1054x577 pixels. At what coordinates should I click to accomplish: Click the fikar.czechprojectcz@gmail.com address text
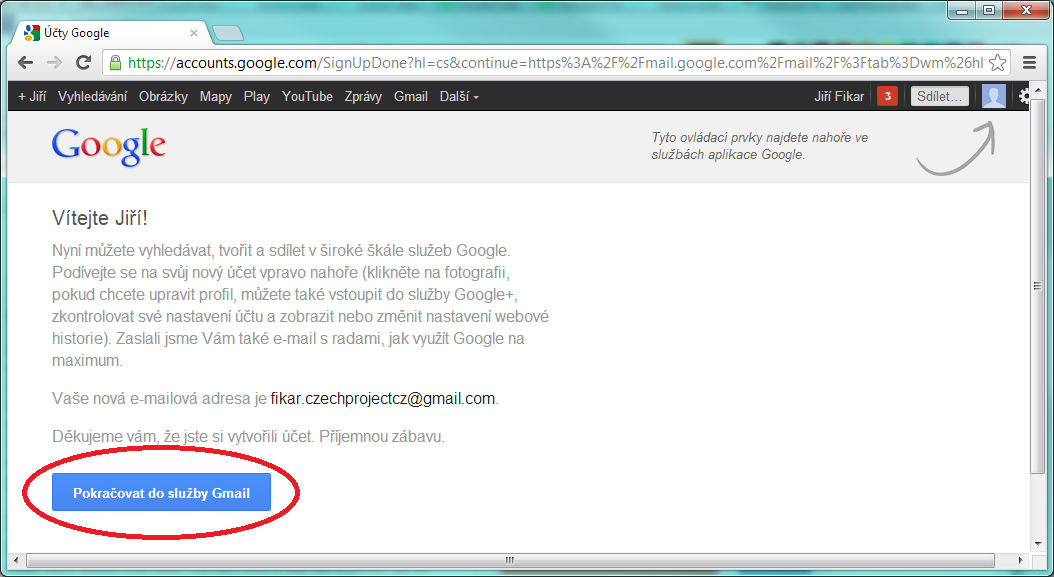[382, 398]
